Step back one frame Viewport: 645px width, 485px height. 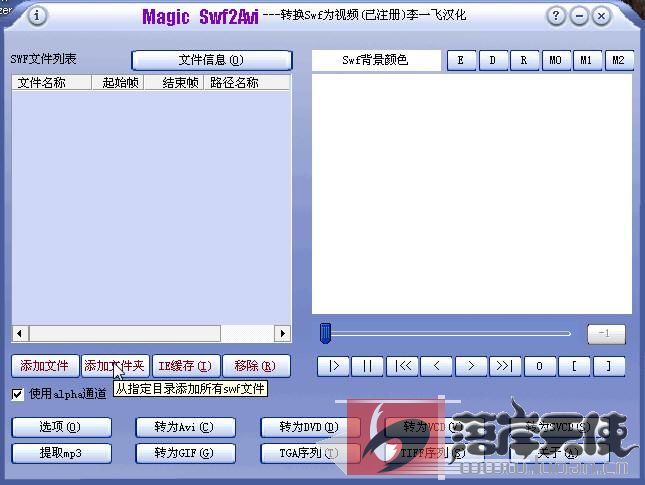tap(437, 366)
